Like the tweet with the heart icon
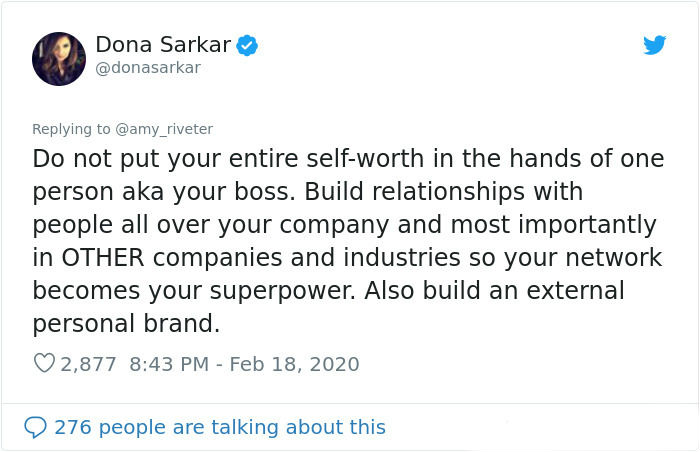Image resolution: width=700 pixels, height=452 pixels. coord(44,363)
